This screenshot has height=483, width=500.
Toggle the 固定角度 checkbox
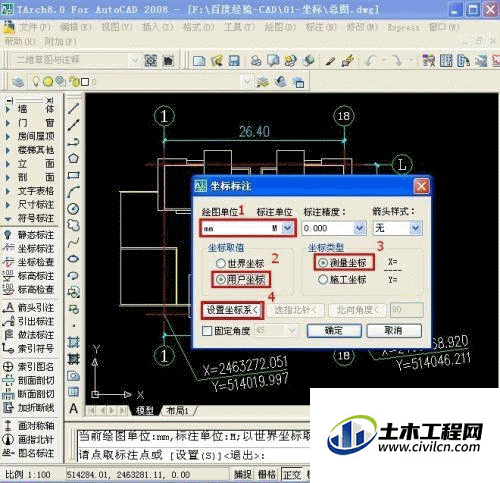click(x=207, y=331)
